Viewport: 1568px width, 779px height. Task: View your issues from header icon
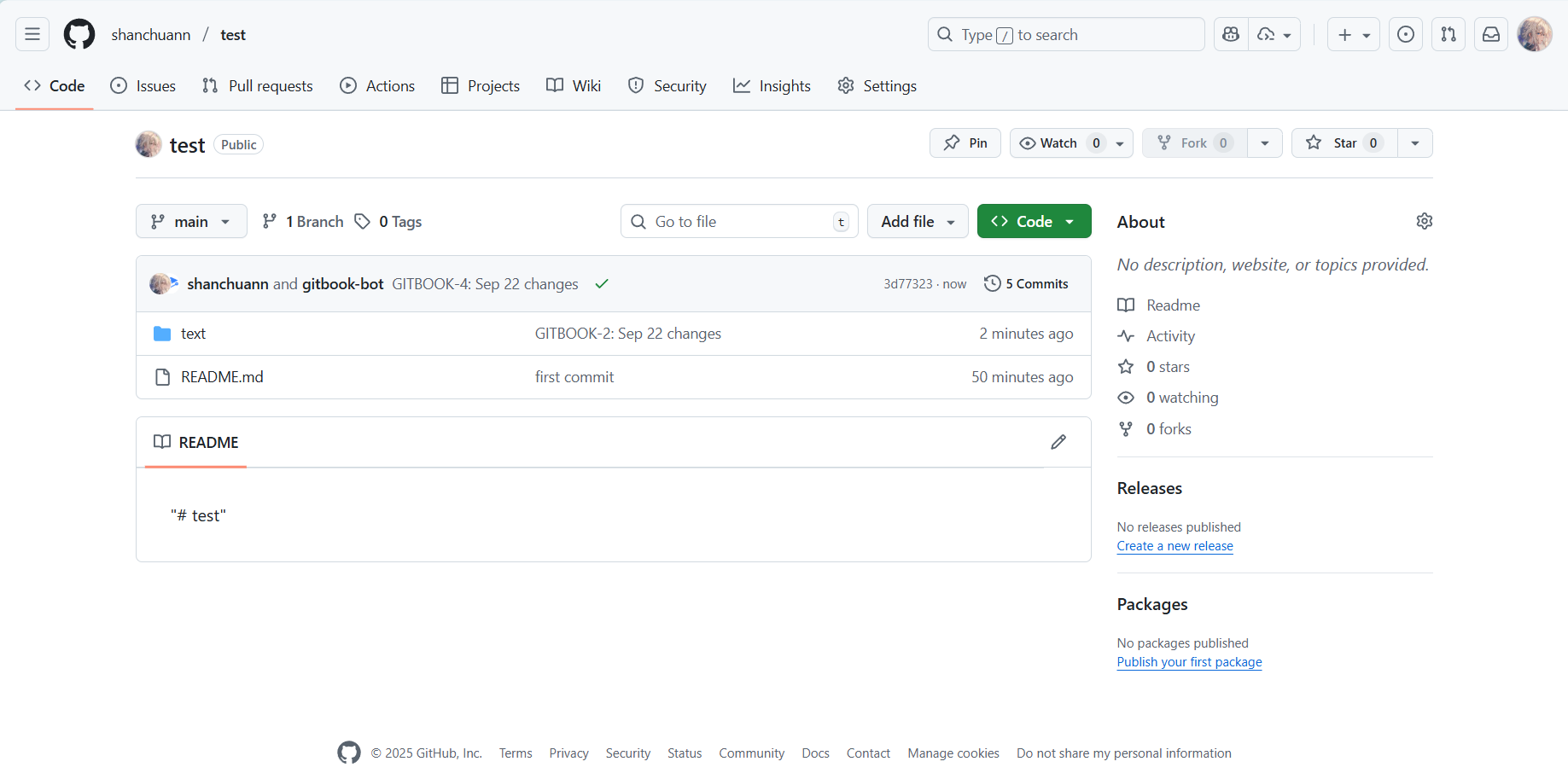point(1406,34)
